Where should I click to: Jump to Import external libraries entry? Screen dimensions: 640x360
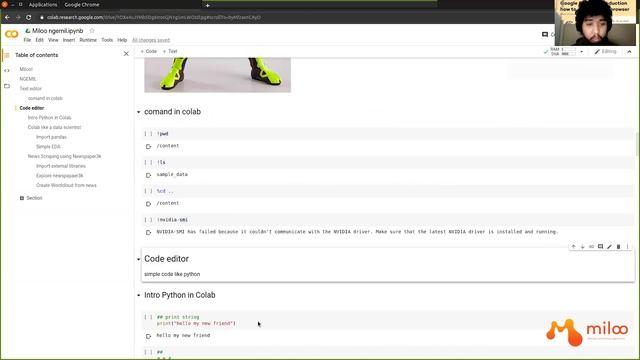(x=61, y=166)
